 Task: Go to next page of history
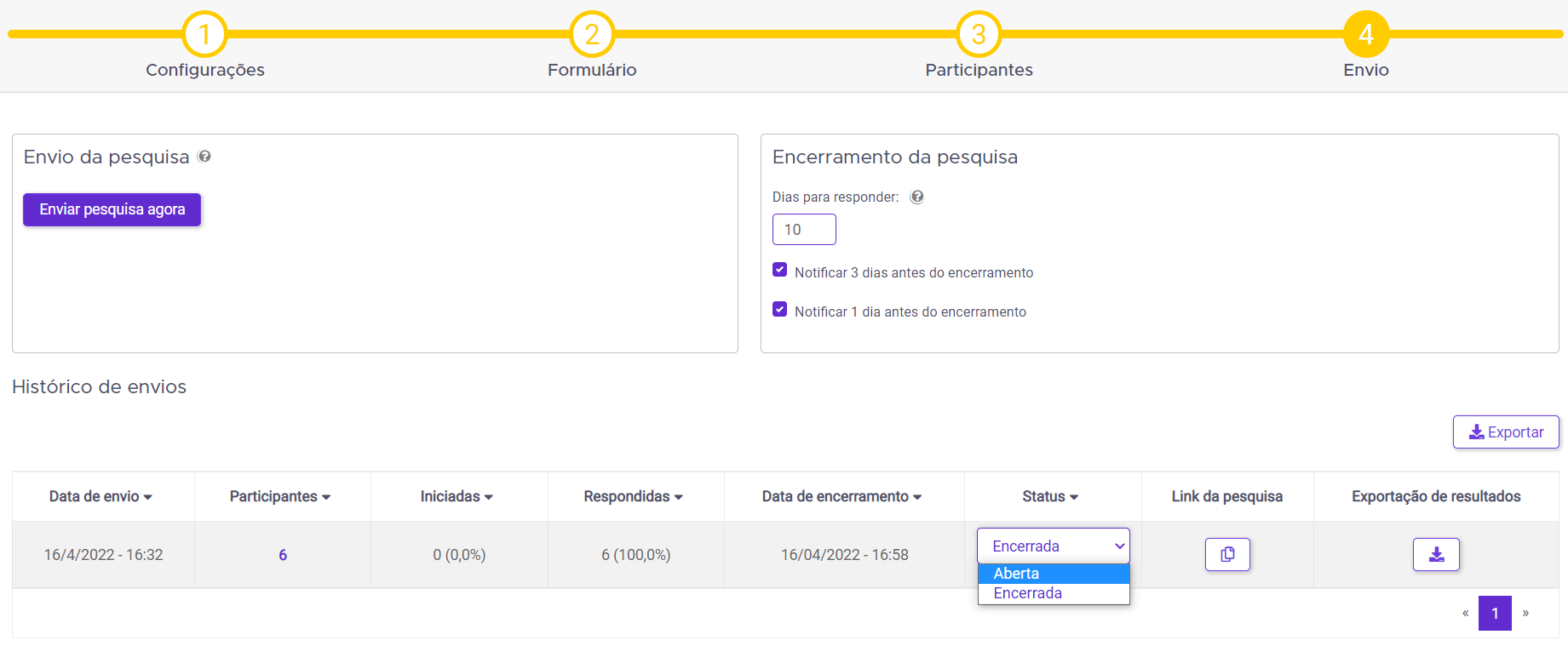(1525, 613)
